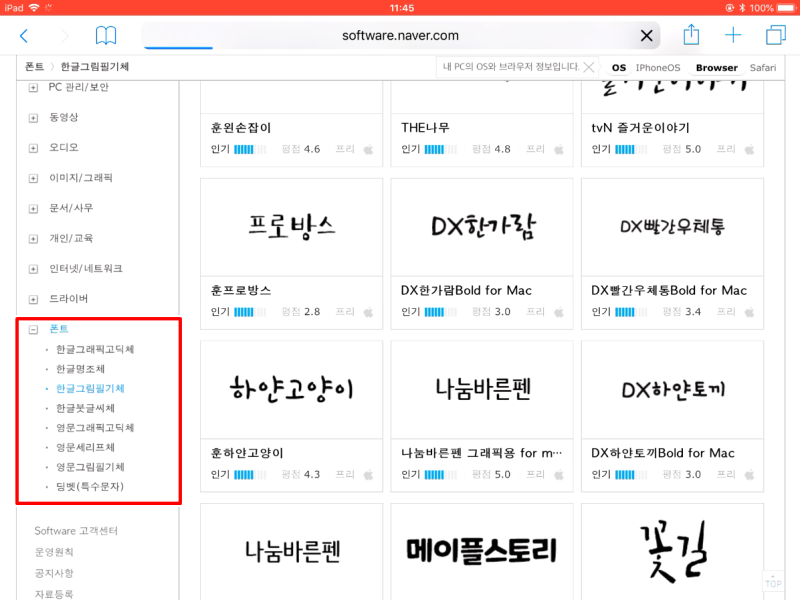
Task: Expand the 개인/교육 category
Action: coord(33,239)
